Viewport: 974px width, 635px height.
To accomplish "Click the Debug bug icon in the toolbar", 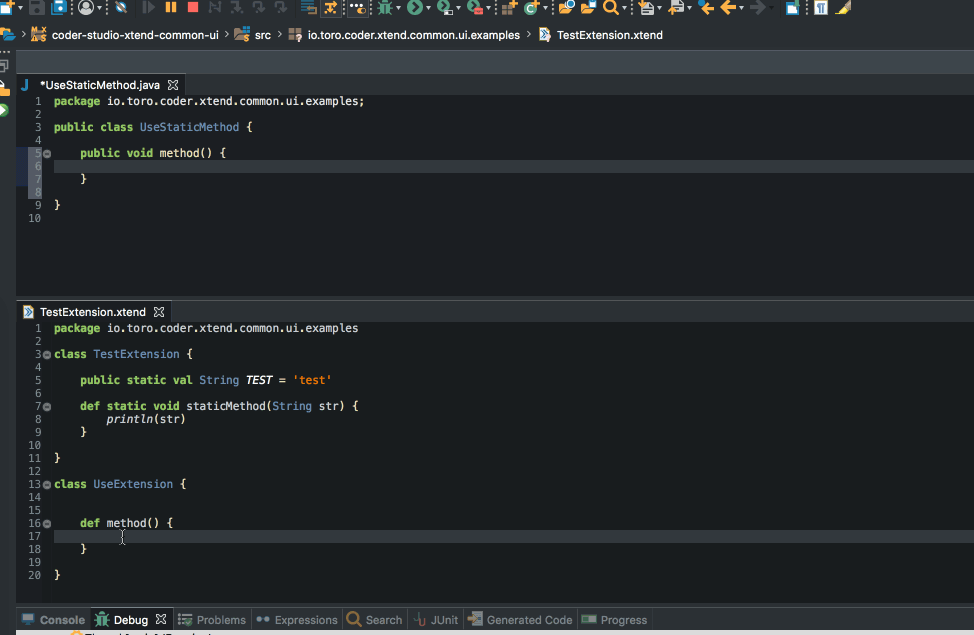I will pyautogui.click(x=386, y=9).
